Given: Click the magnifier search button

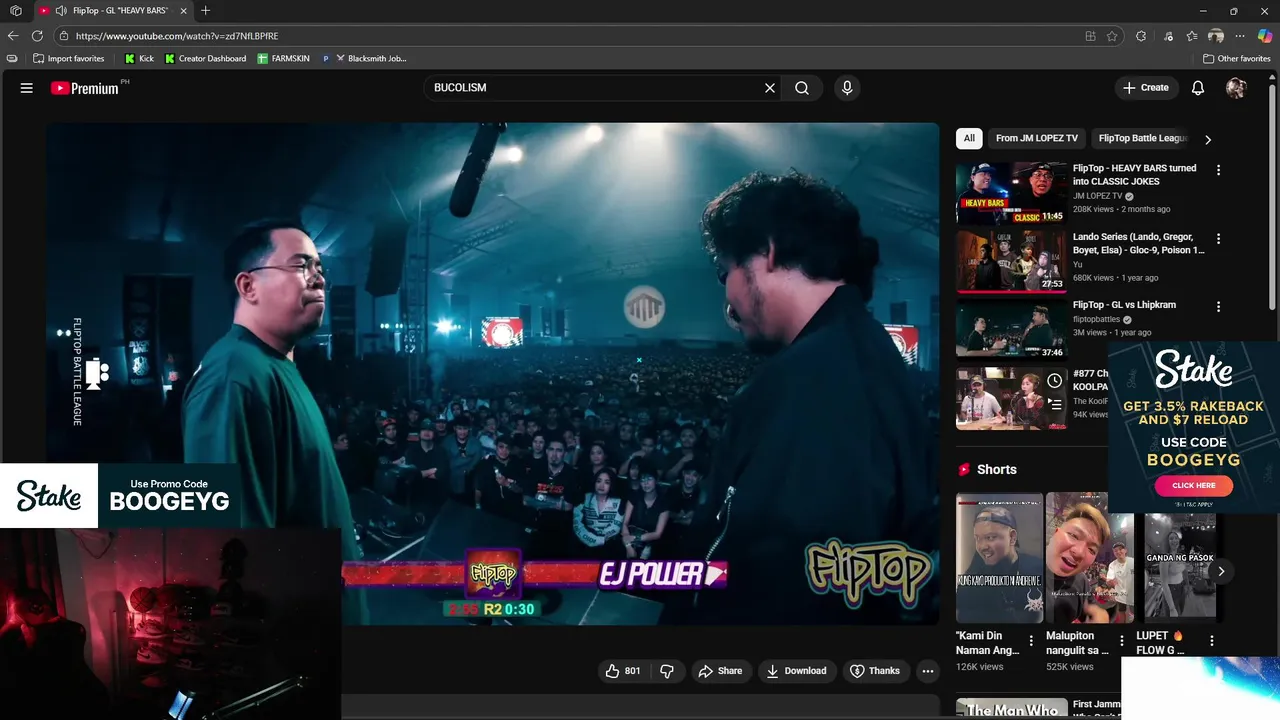Looking at the screenshot, I should (802, 88).
